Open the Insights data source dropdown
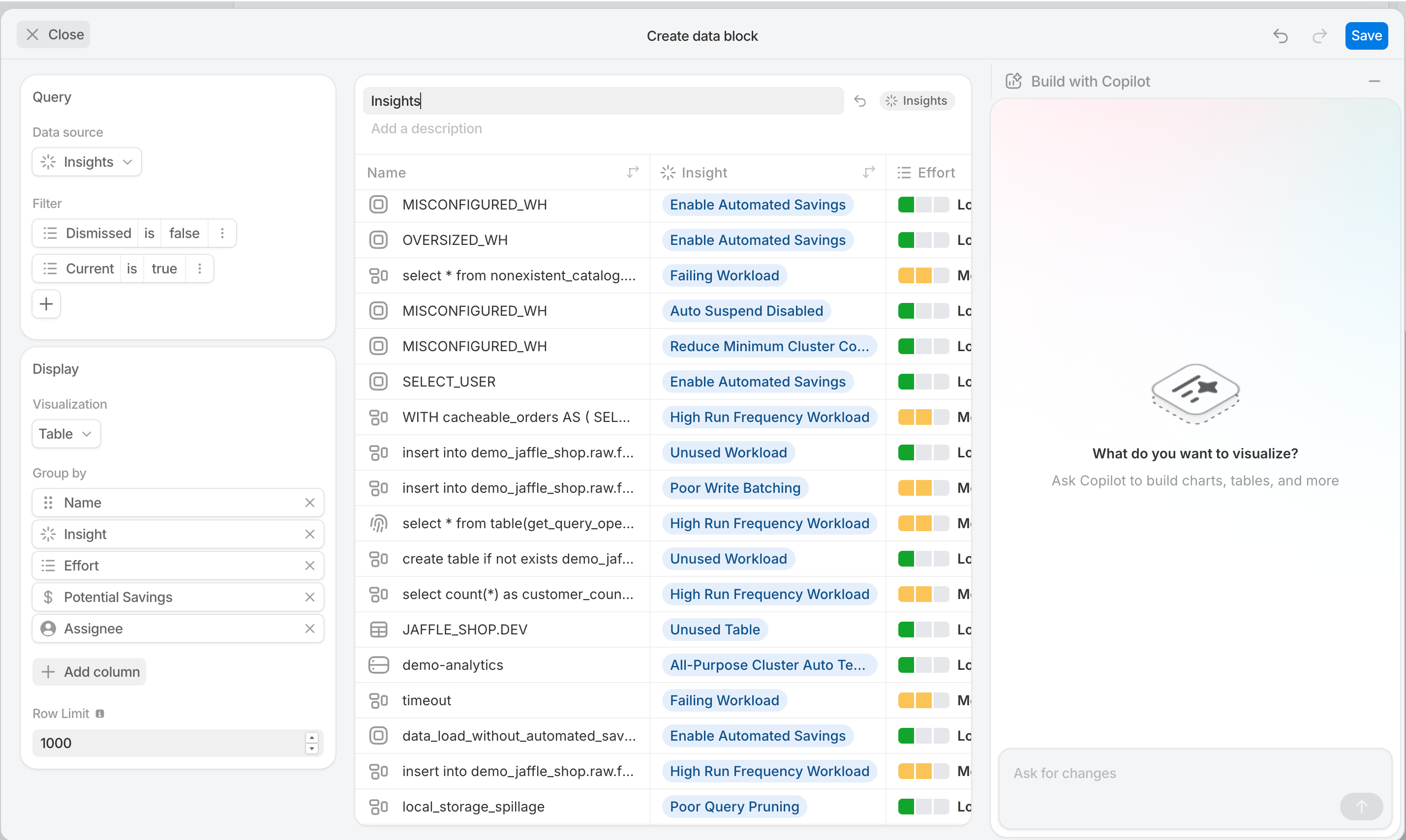Screen dimensions: 1406x840 coord(87,162)
